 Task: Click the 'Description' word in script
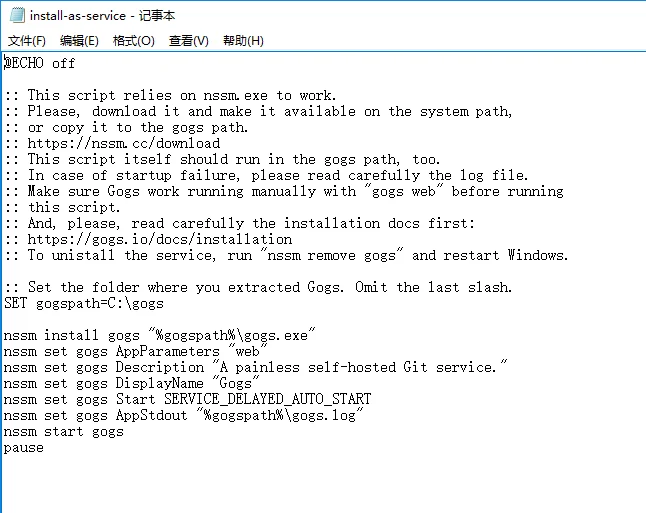[159, 367]
